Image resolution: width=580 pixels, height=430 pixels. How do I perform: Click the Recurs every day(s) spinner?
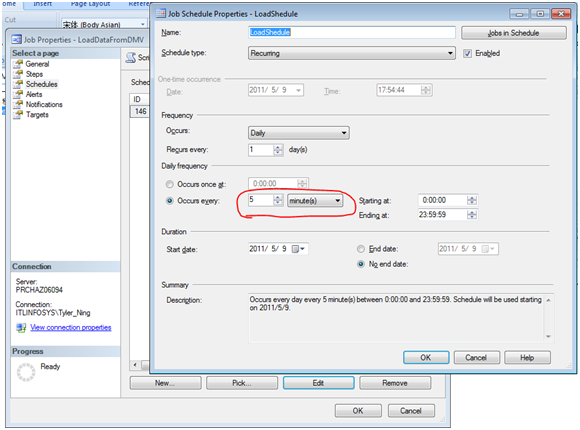click(266, 150)
